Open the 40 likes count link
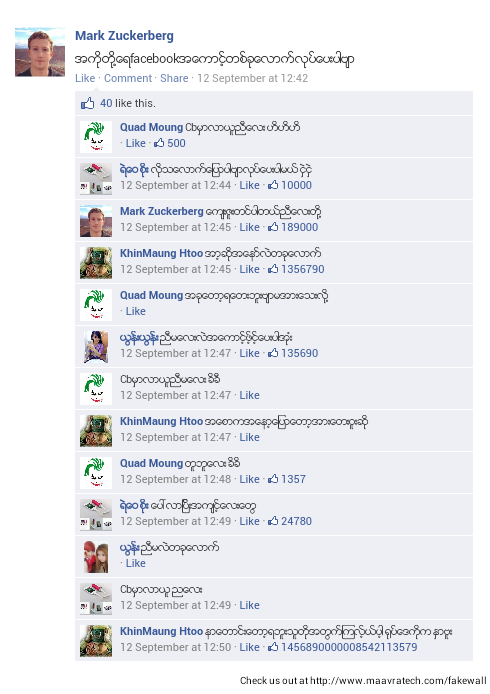Screen dimensions: 490x694 [106, 103]
